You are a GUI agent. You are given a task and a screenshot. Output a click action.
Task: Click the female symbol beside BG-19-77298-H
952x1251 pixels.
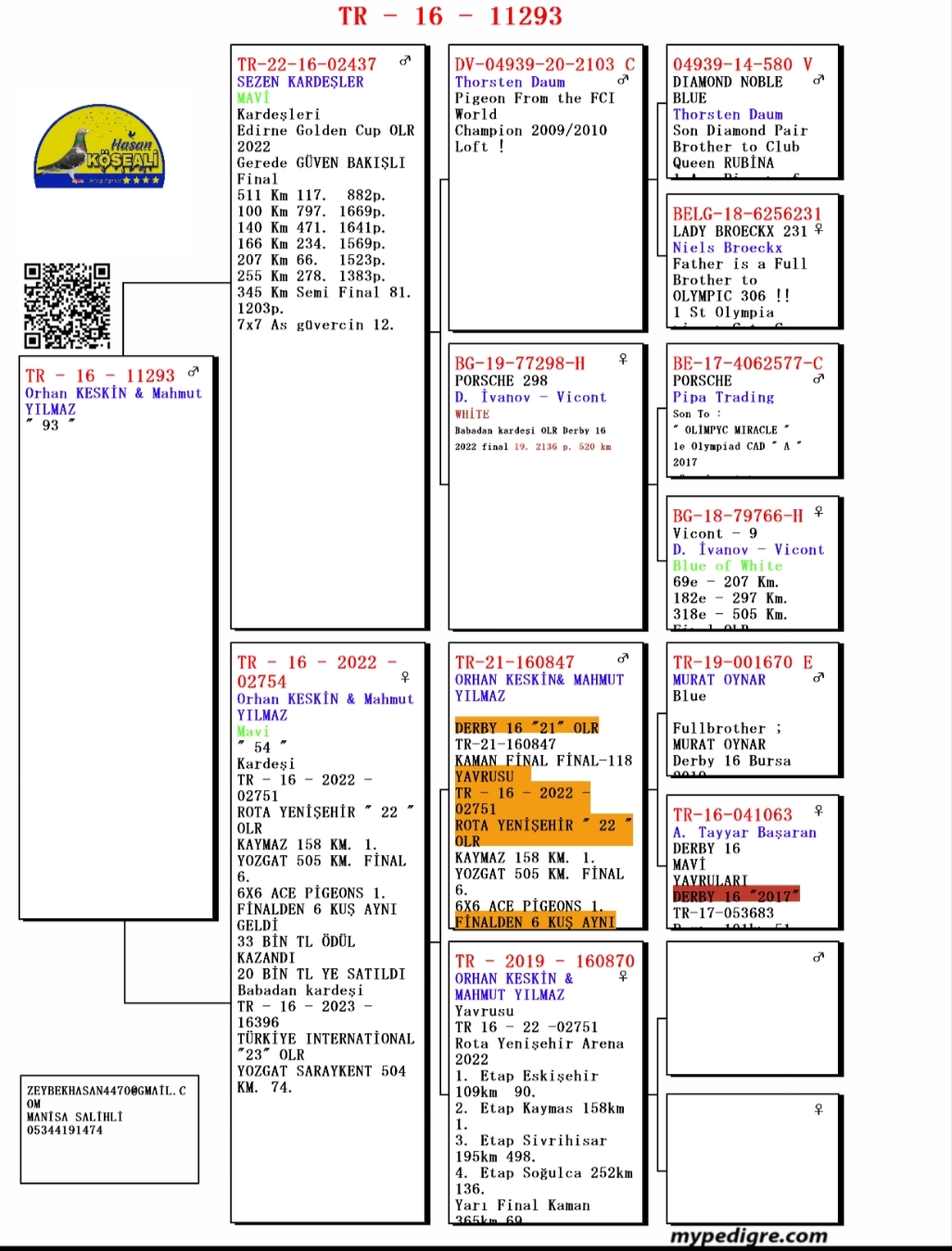pyautogui.click(x=624, y=359)
